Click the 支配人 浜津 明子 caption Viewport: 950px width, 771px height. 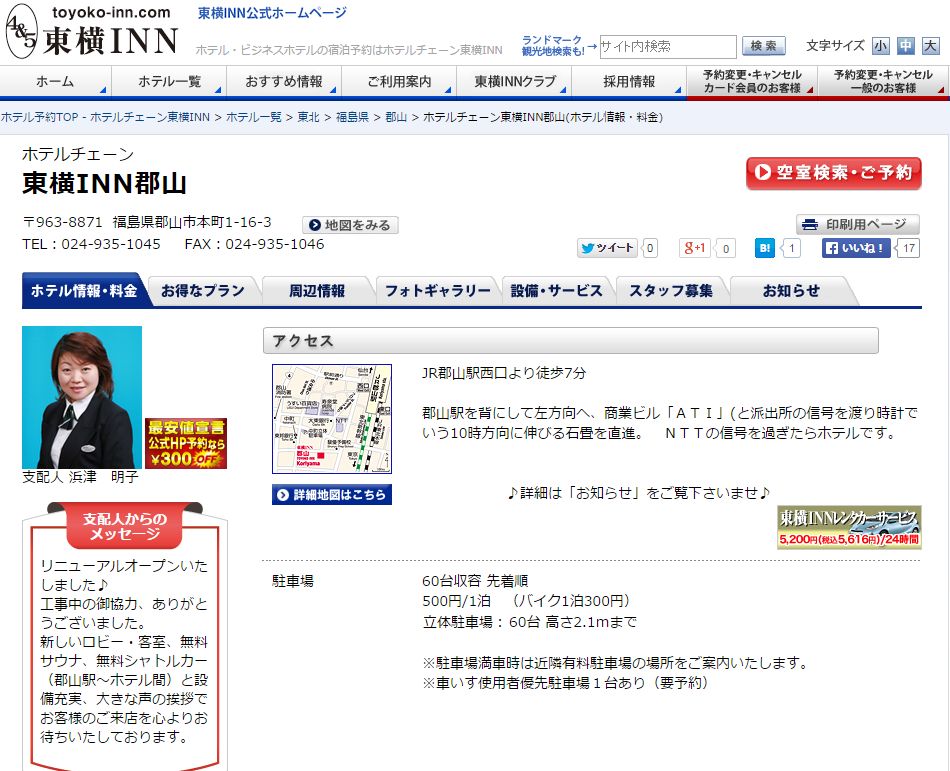click(81, 477)
